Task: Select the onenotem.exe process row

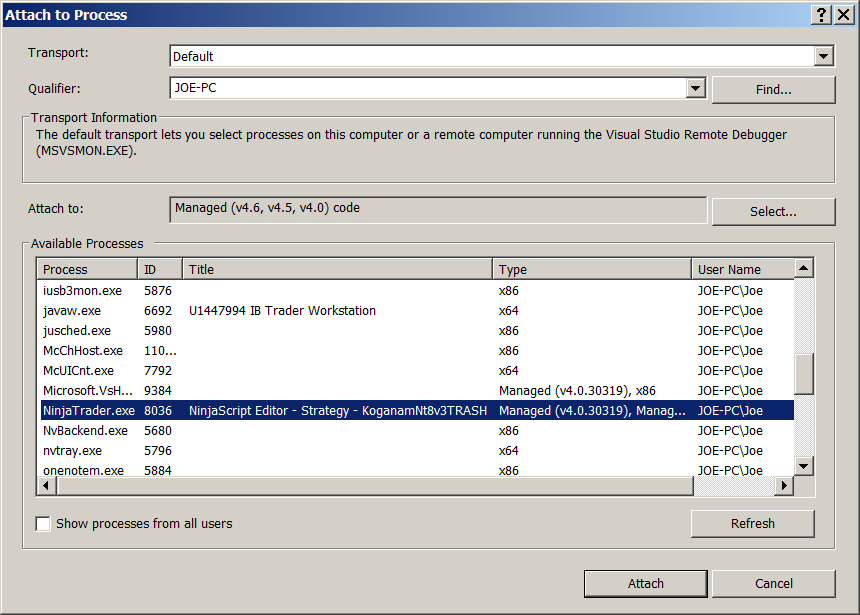Action: (417, 470)
